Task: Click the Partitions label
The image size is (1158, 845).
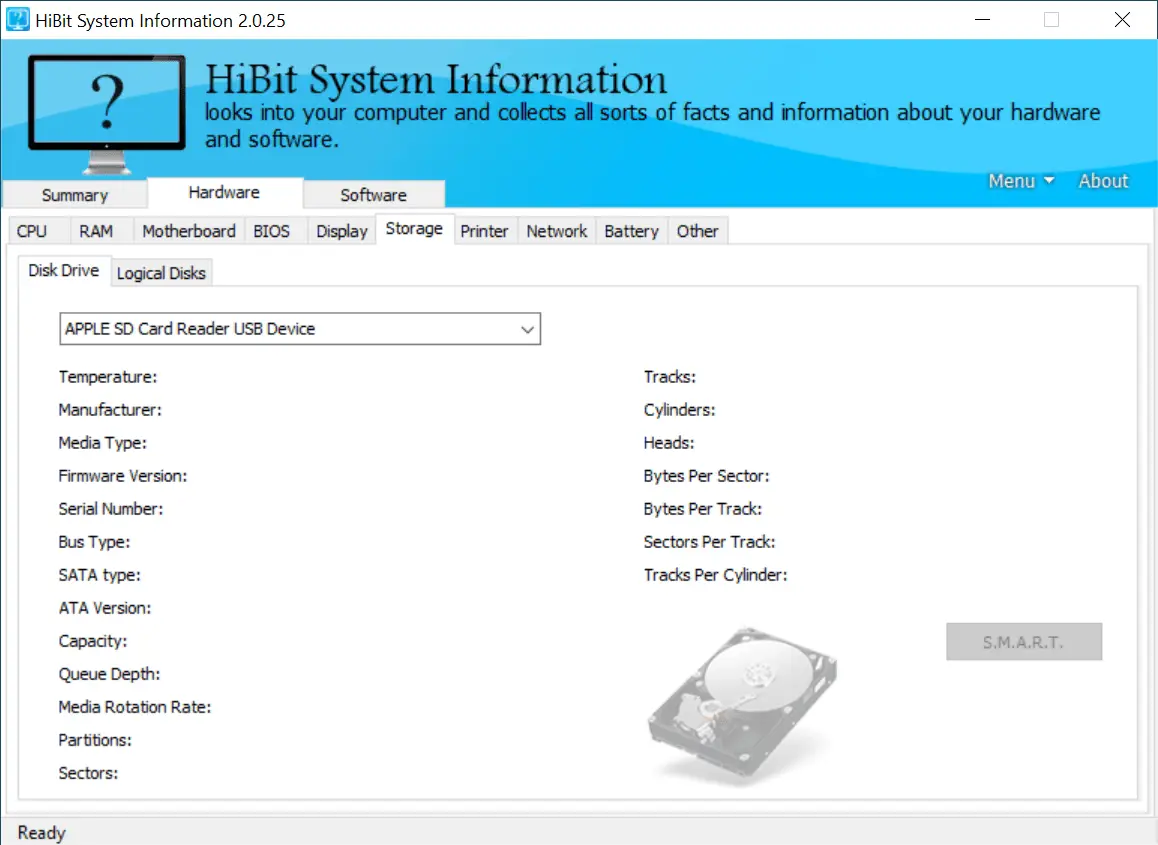Action: pyautogui.click(x=95, y=740)
